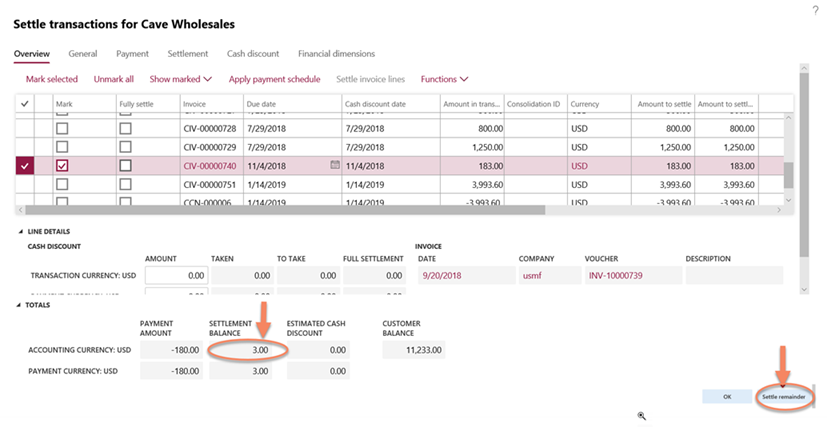Click the main page vertical scrollbar thumb
Viewport: 827px width, 427px height.
click(x=804, y=166)
